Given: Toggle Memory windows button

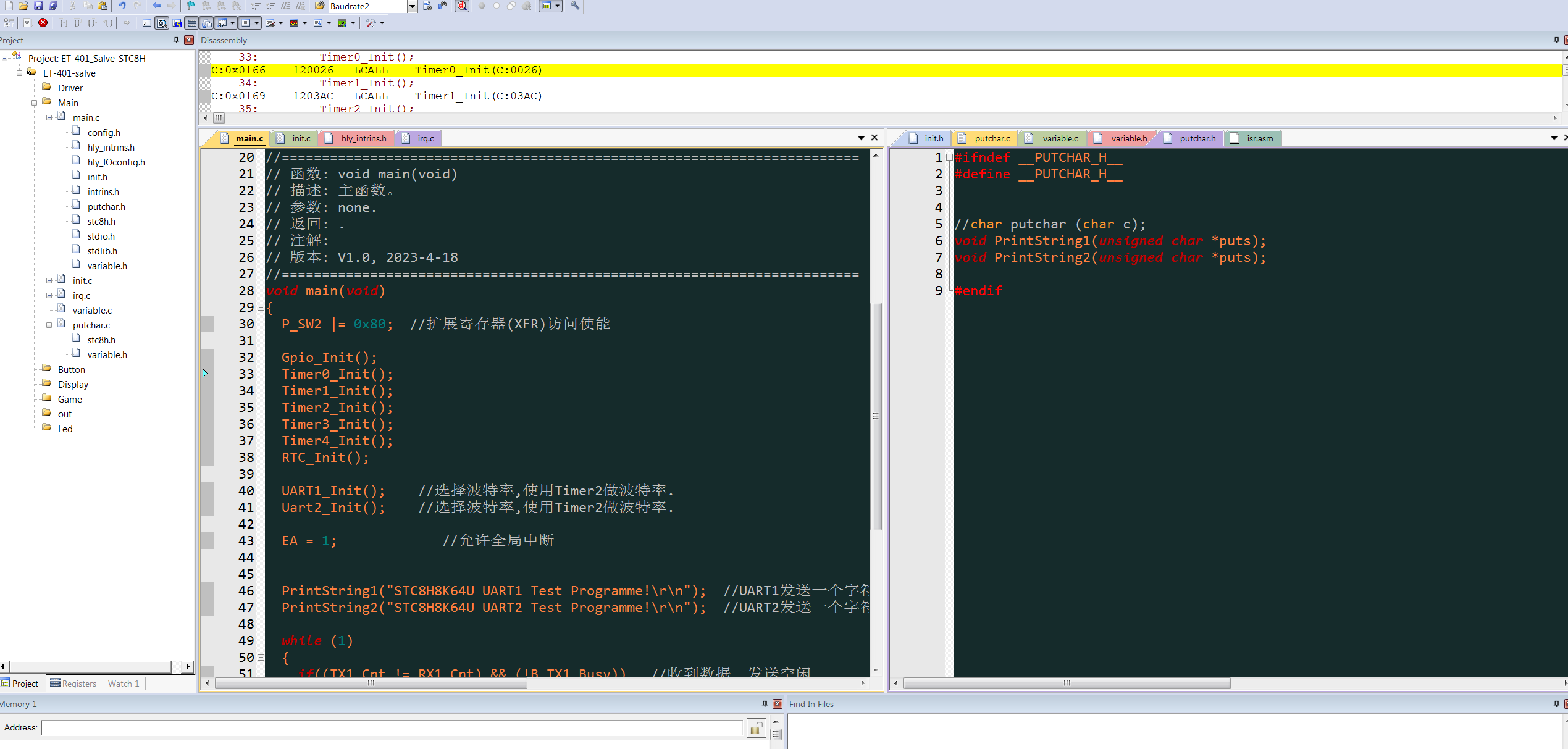Looking at the screenshot, I should (246, 23).
